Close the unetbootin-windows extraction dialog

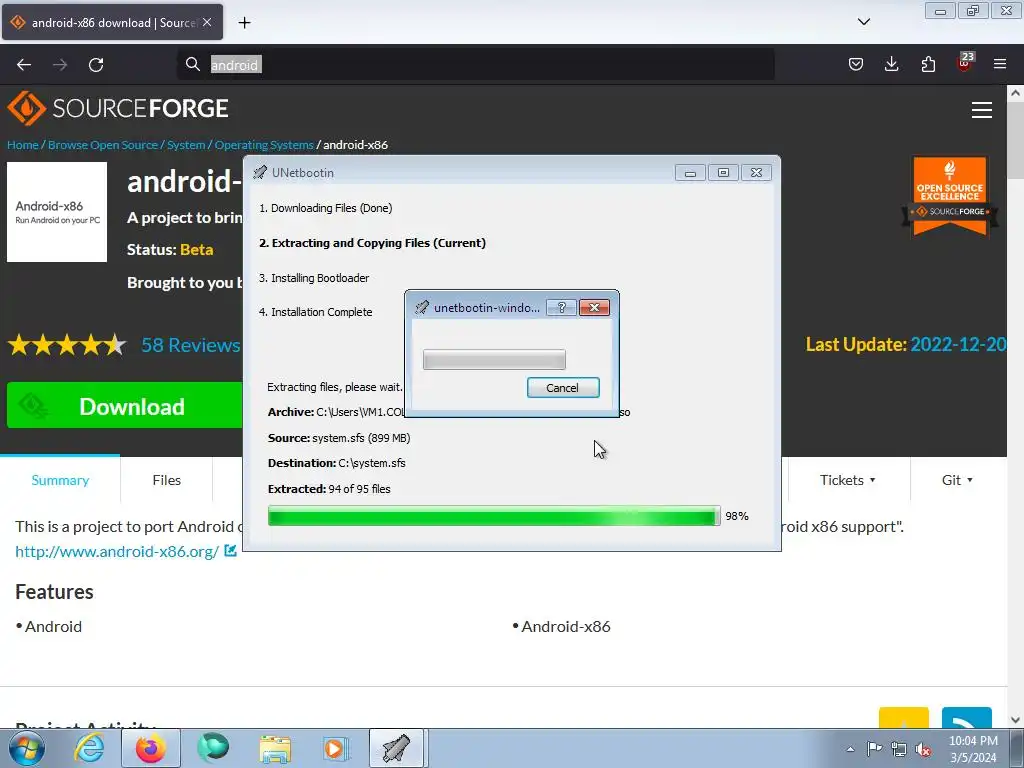click(x=594, y=308)
